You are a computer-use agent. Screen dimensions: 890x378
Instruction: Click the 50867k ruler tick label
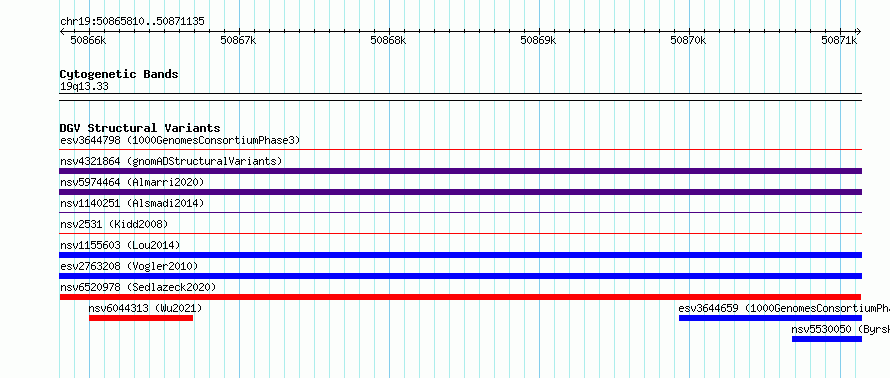(x=238, y=40)
